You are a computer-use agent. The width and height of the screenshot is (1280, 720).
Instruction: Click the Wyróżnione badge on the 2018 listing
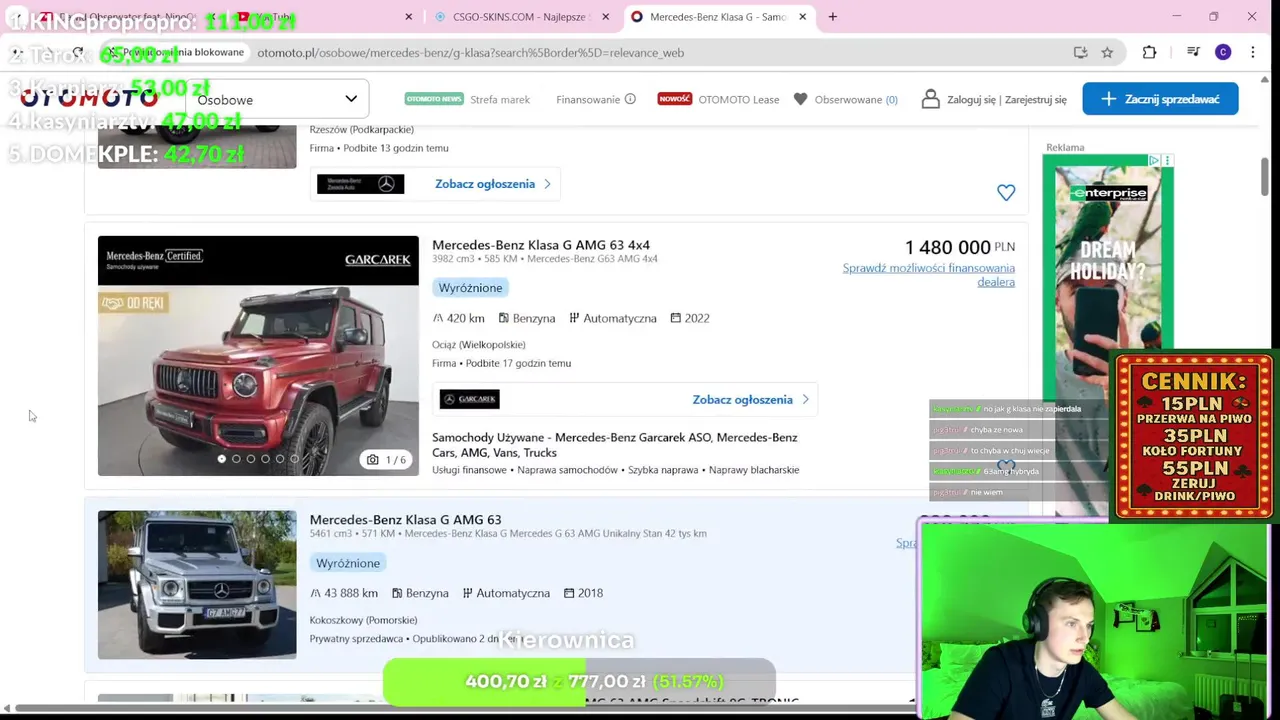click(x=348, y=563)
